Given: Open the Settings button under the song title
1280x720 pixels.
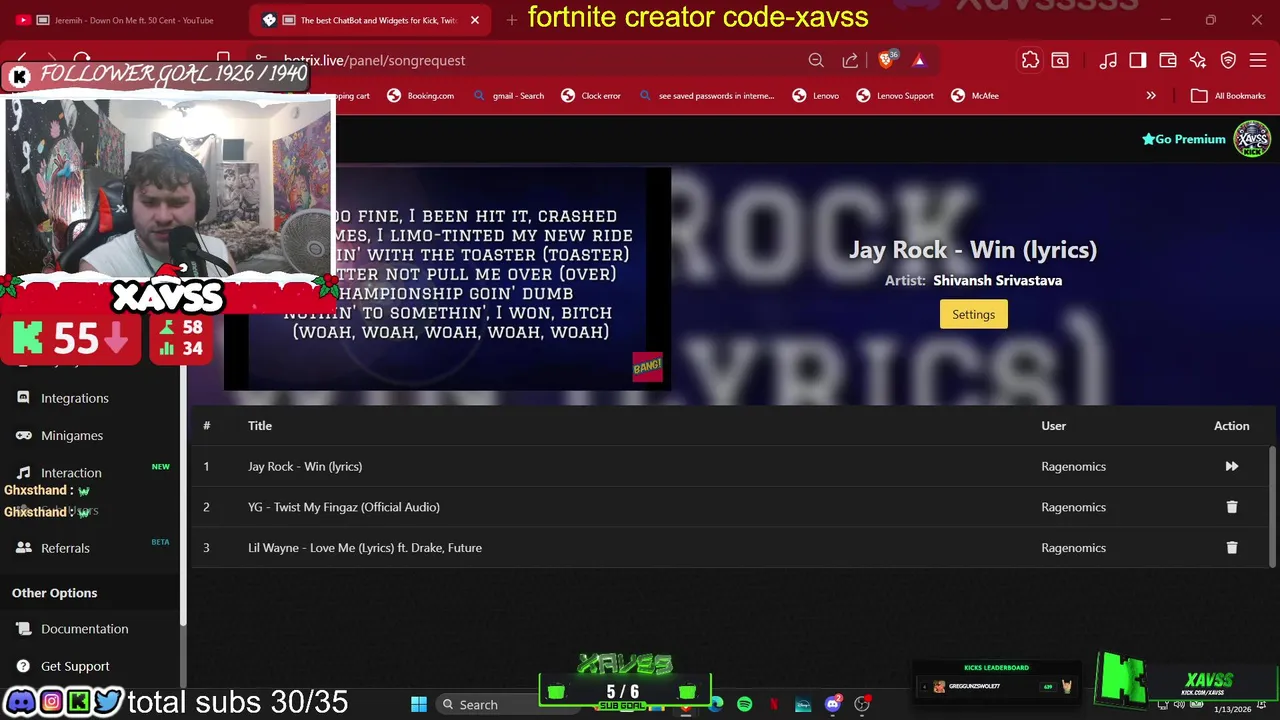Looking at the screenshot, I should point(973,314).
